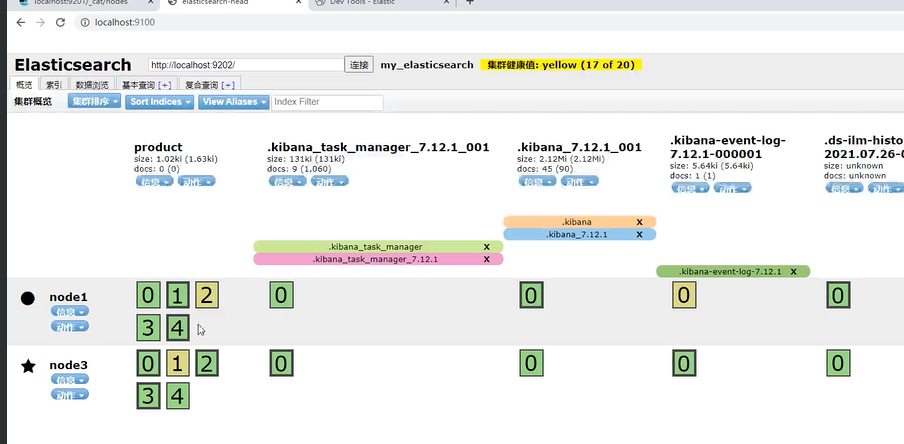Click the yellow cluster health badge
The image size is (904, 444).
(561, 65)
